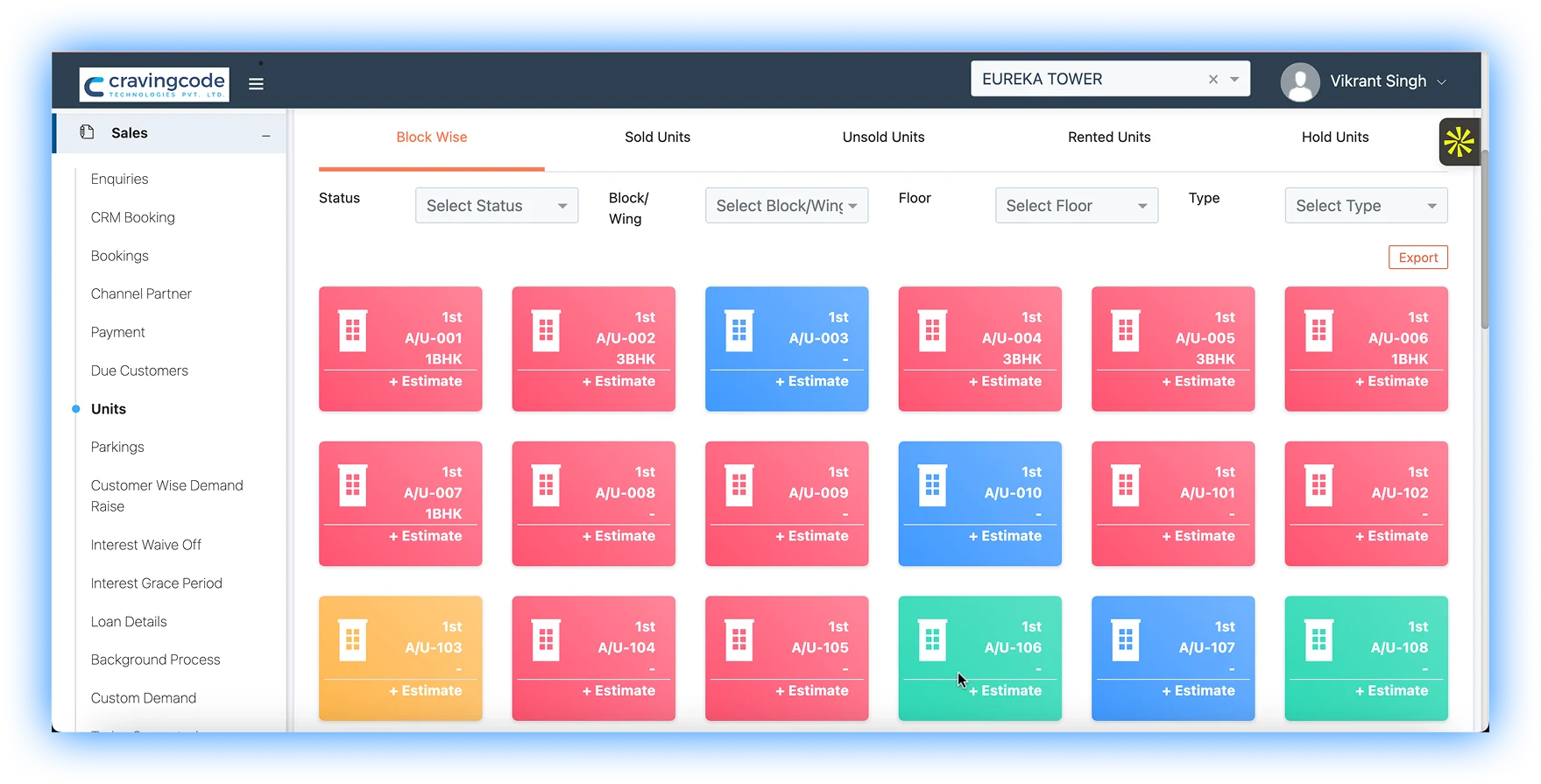
Task: Select the Block Wise tab
Action: [432, 137]
